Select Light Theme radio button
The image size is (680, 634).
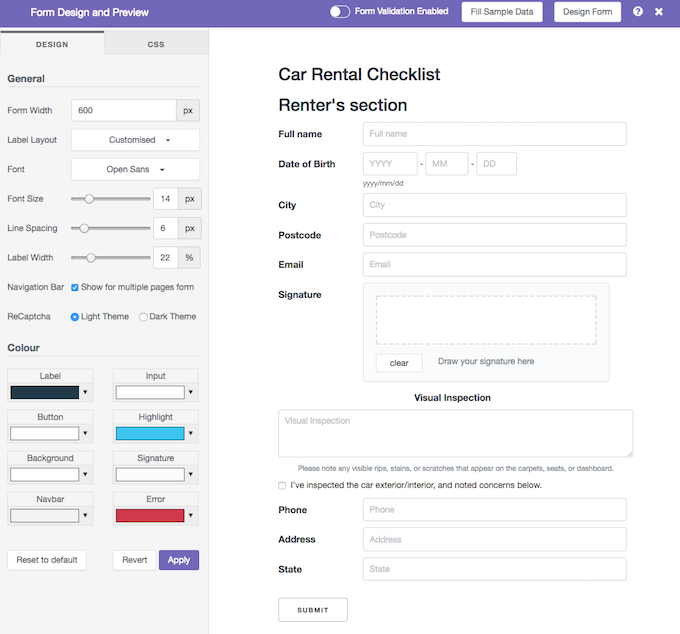tap(75, 317)
